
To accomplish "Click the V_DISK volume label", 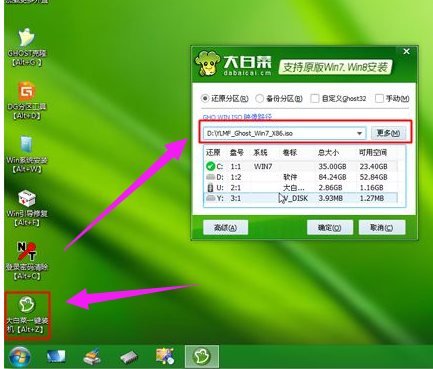I will [x=296, y=198].
